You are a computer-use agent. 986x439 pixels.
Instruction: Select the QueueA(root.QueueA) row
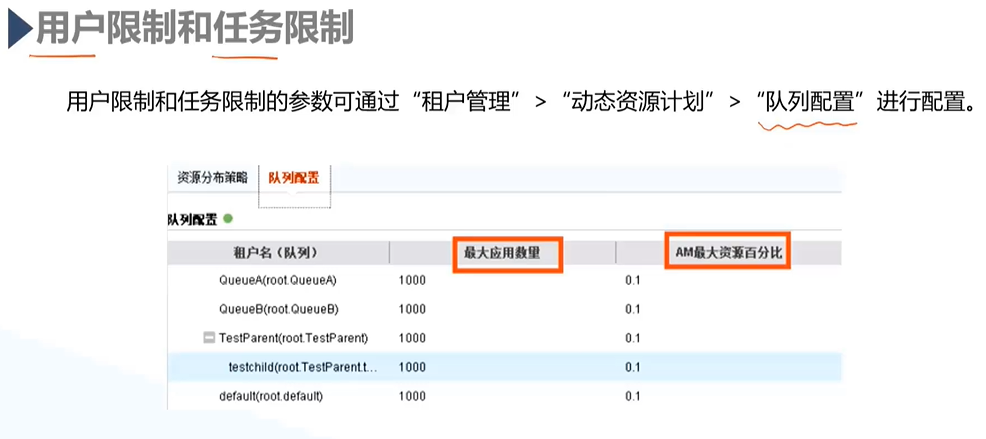[x=504, y=281]
